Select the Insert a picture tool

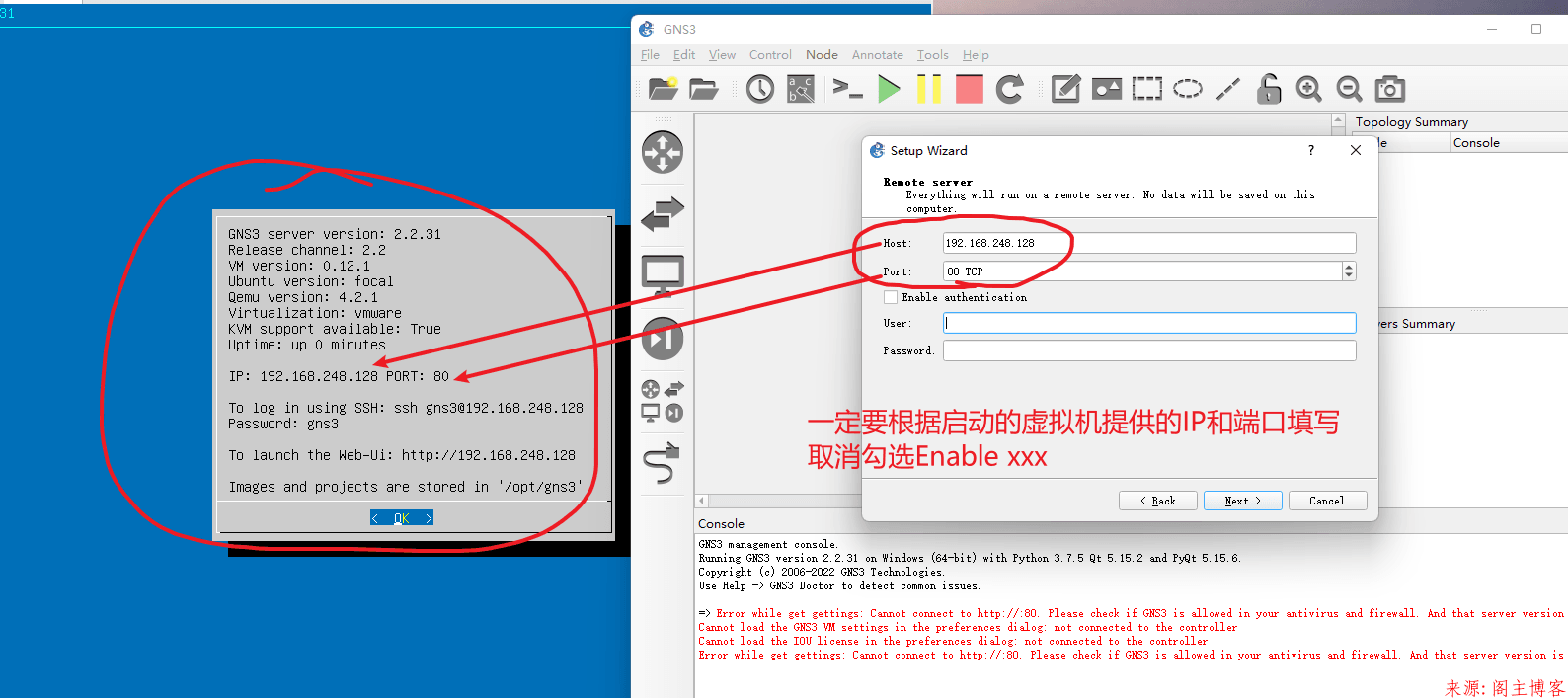pyautogui.click(x=1106, y=89)
